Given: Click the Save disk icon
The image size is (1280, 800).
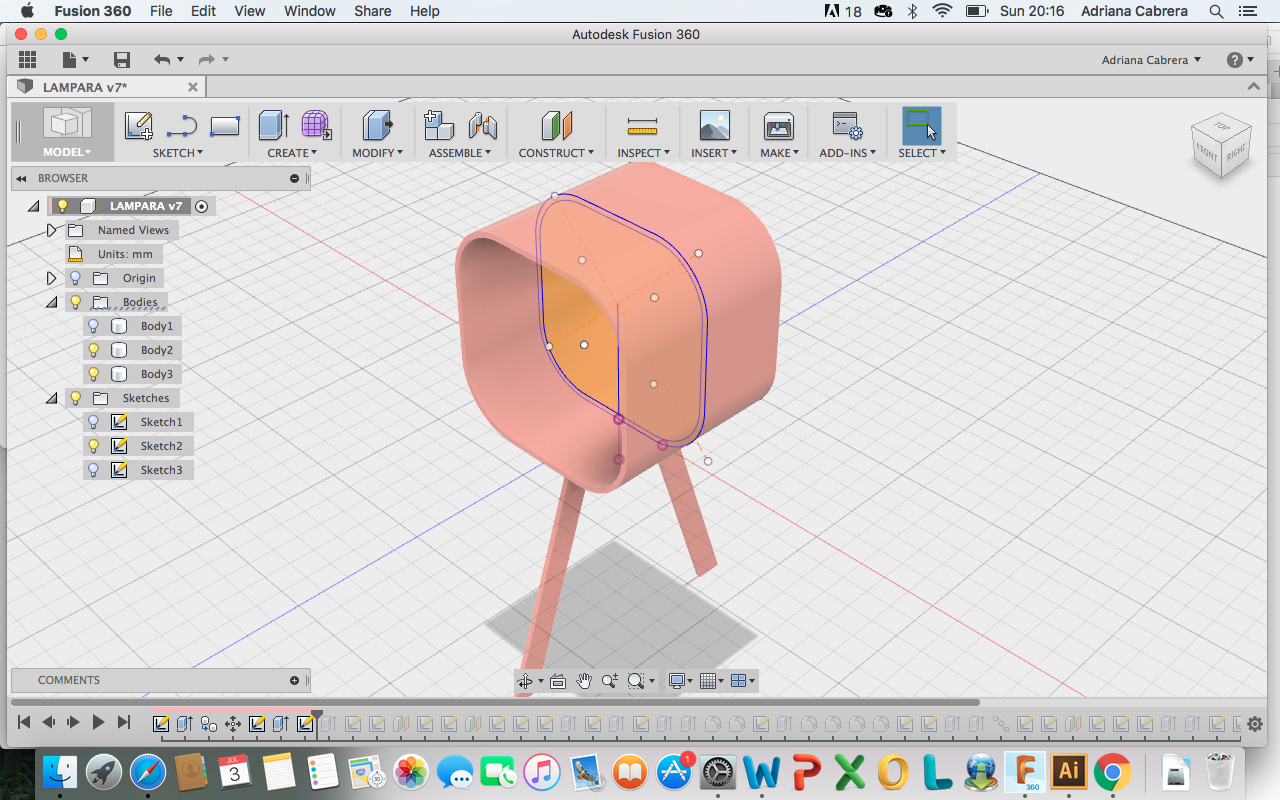Looking at the screenshot, I should 122,60.
